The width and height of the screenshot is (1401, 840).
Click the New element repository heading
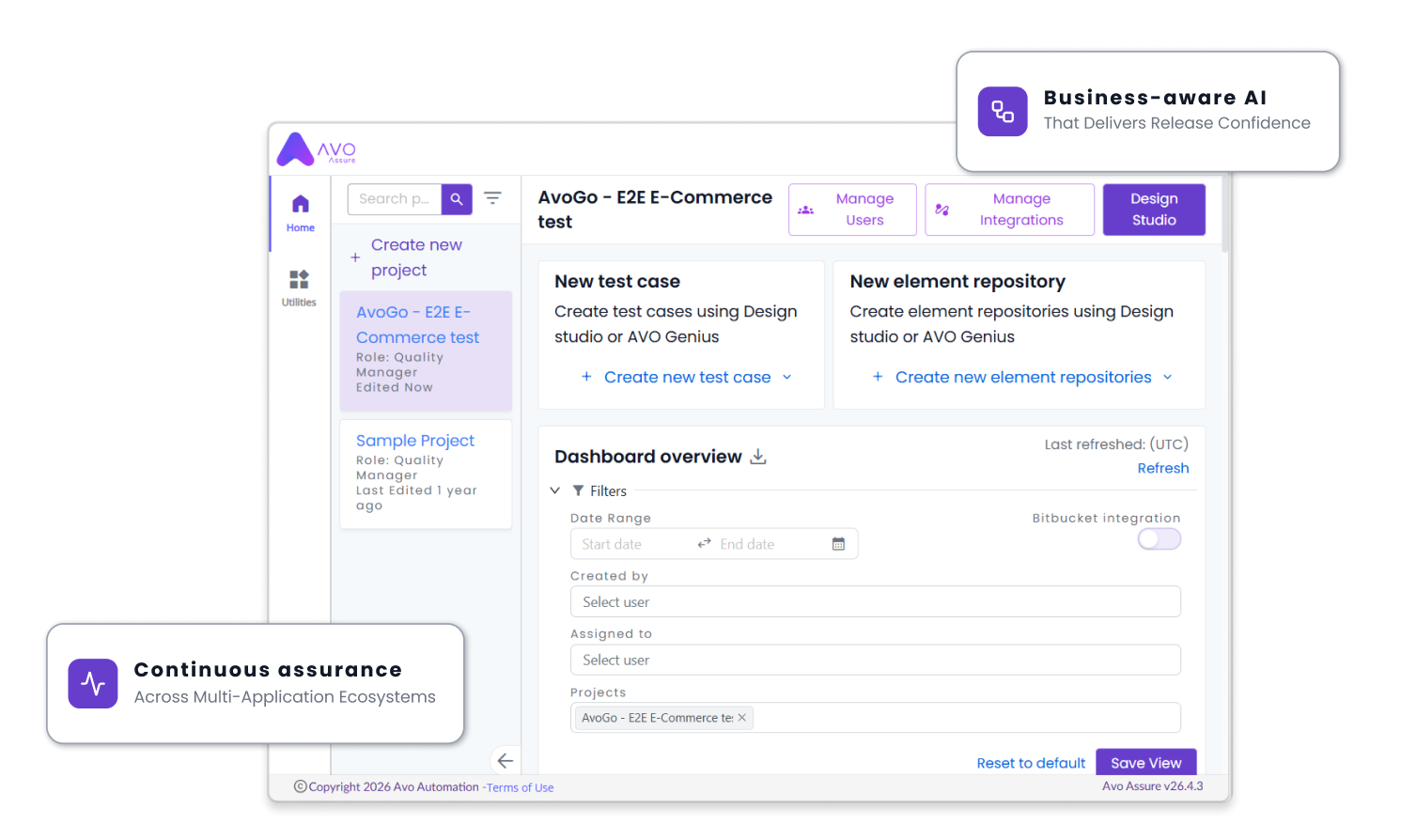[957, 282]
